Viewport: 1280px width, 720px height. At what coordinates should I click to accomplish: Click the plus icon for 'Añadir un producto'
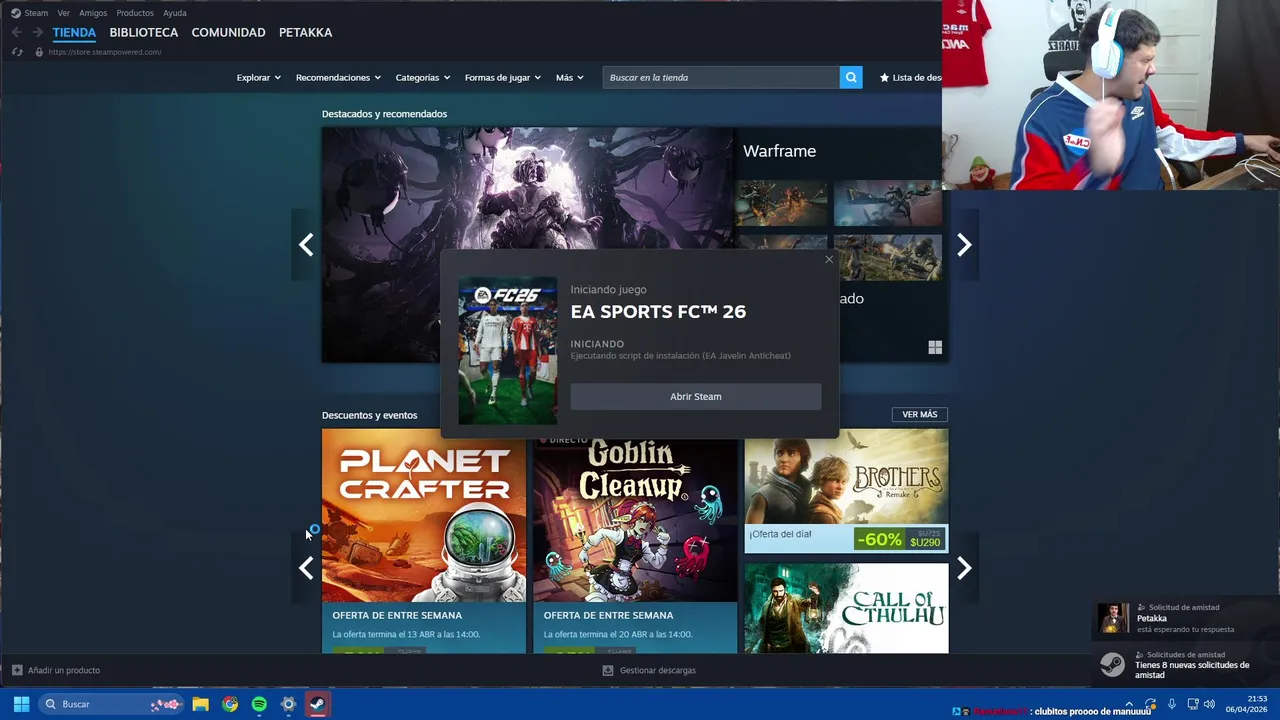[x=17, y=670]
